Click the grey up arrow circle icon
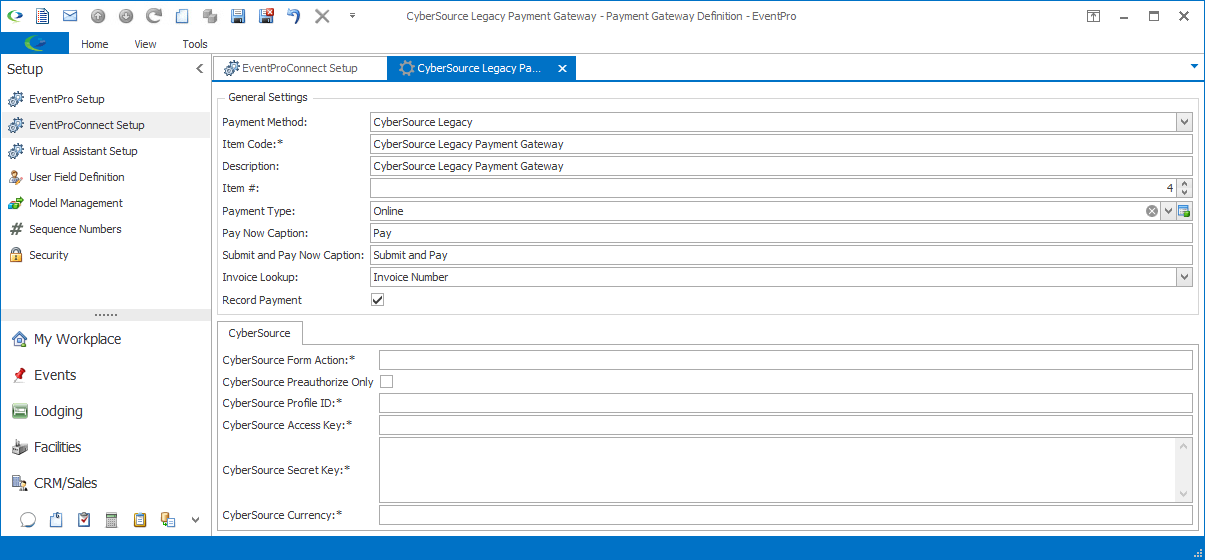 (98, 16)
